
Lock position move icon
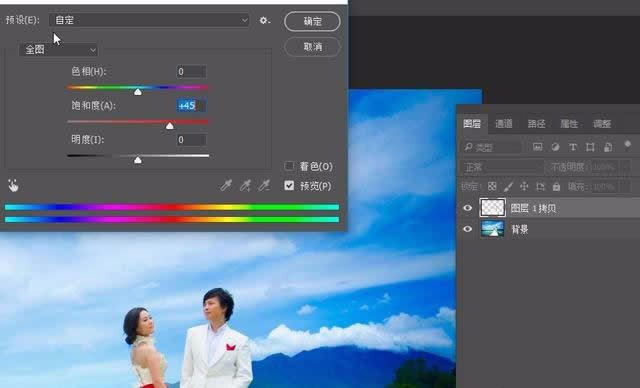click(524, 186)
